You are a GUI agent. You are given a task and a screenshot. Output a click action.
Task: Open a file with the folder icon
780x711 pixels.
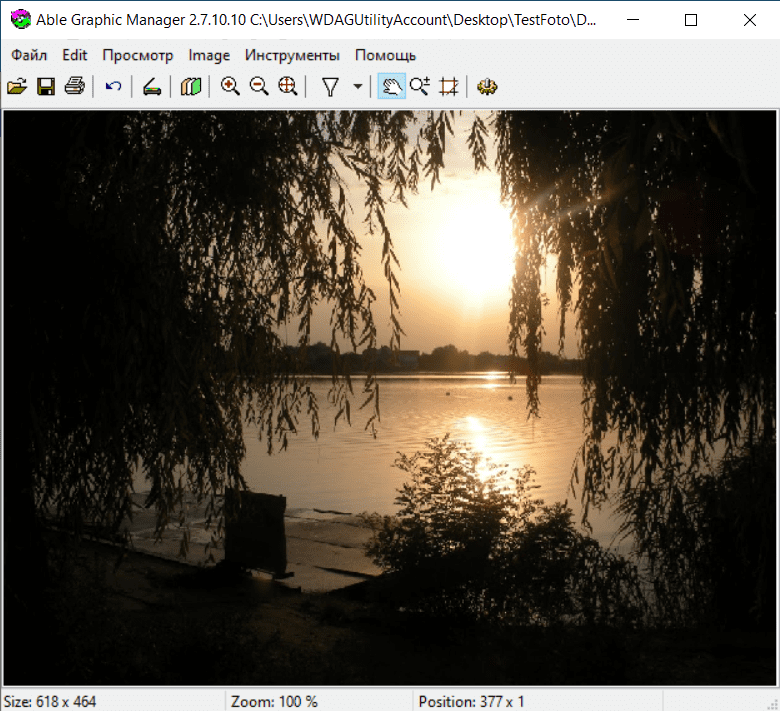[17, 87]
